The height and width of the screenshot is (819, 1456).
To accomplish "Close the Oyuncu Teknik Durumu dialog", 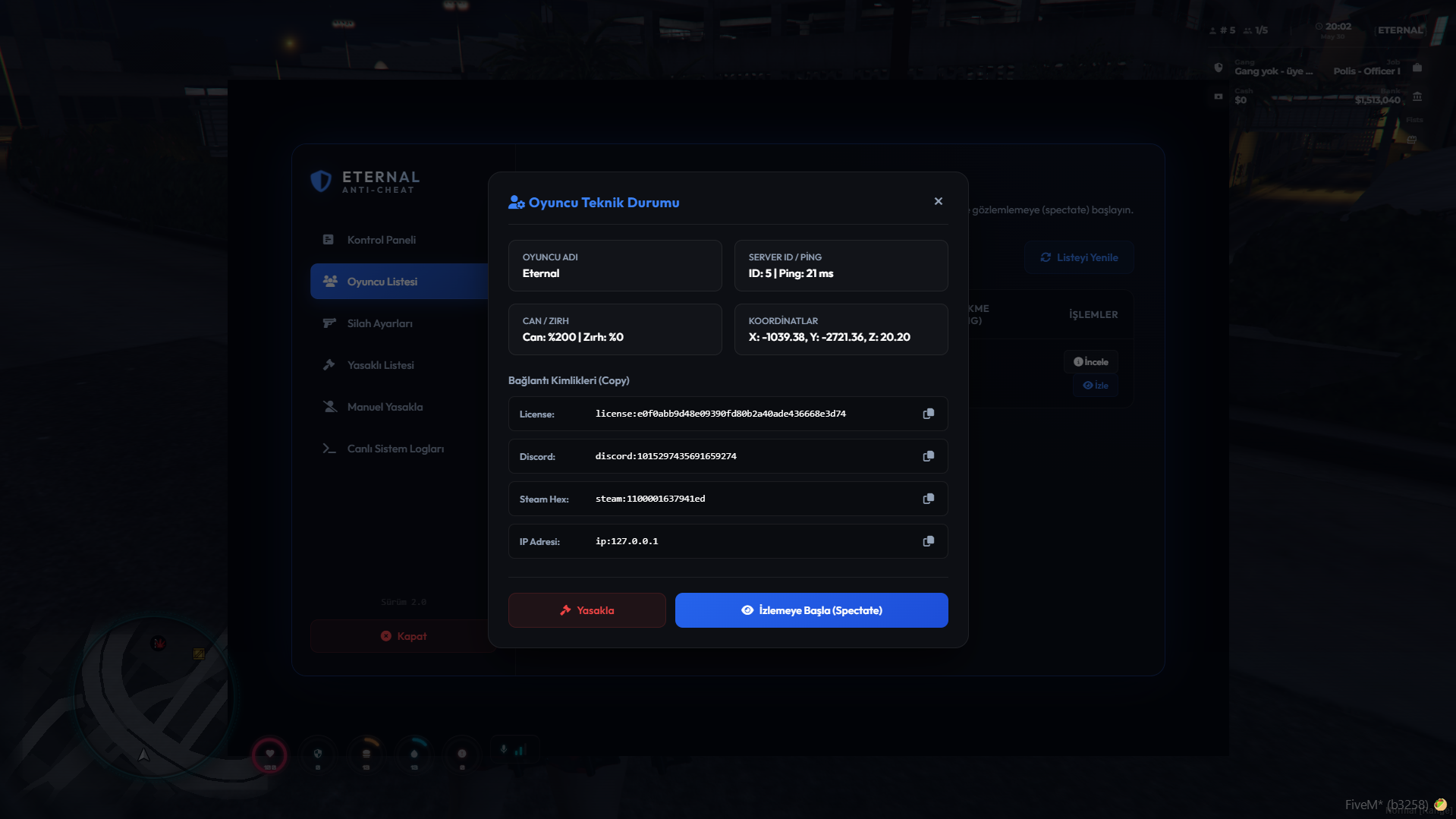I will pos(939,201).
